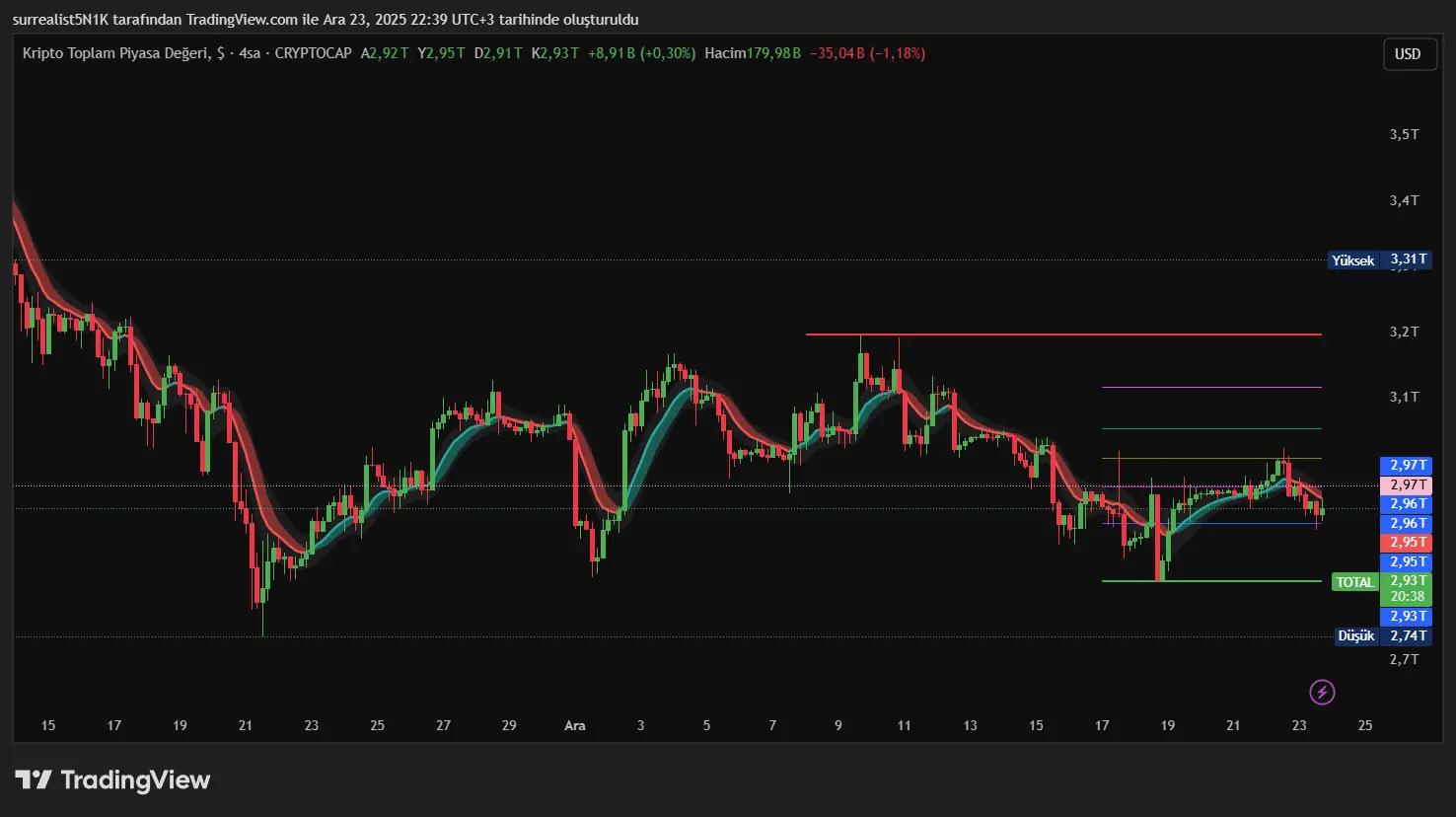Click the green TOTAL symbol label
The height and width of the screenshot is (817, 1456).
[1354, 582]
